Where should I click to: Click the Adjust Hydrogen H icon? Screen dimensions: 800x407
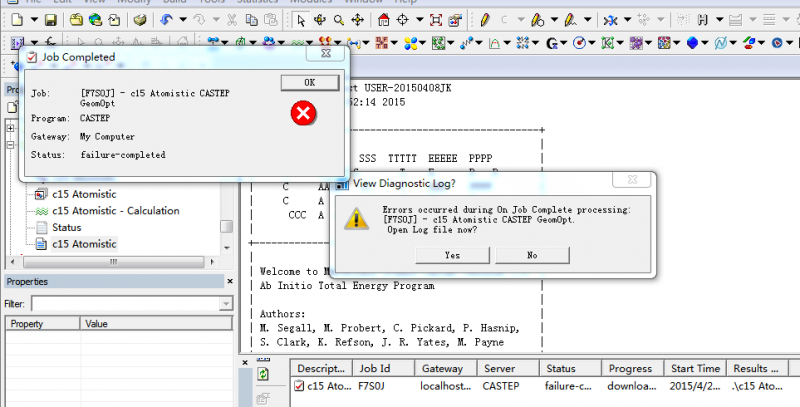click(x=703, y=20)
